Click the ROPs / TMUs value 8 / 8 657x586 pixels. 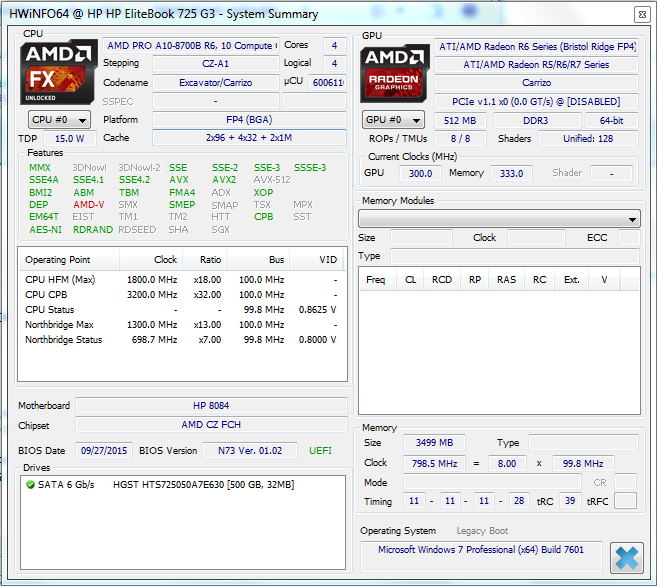click(x=460, y=139)
